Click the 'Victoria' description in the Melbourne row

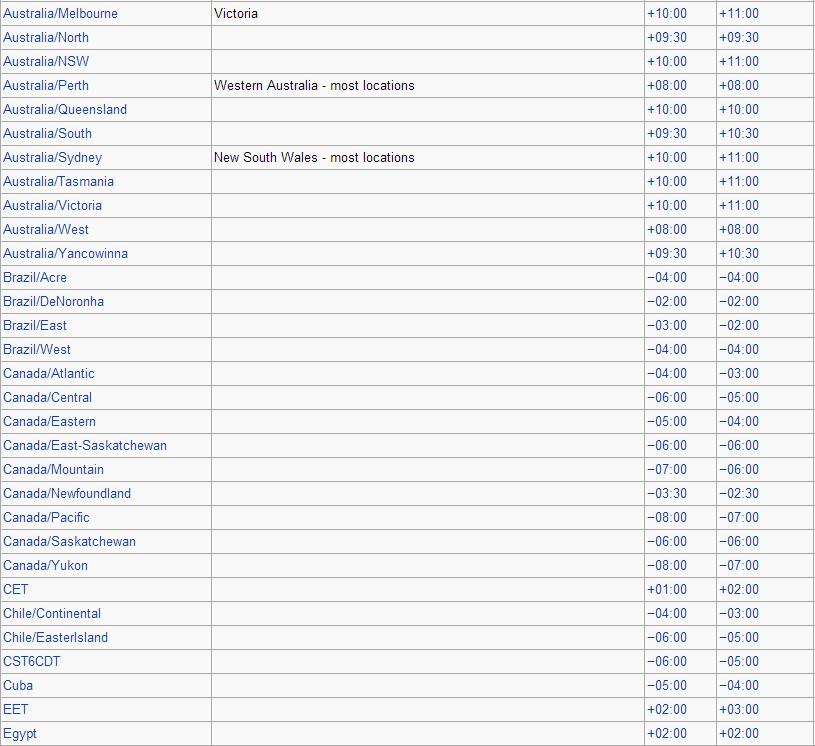click(x=236, y=14)
